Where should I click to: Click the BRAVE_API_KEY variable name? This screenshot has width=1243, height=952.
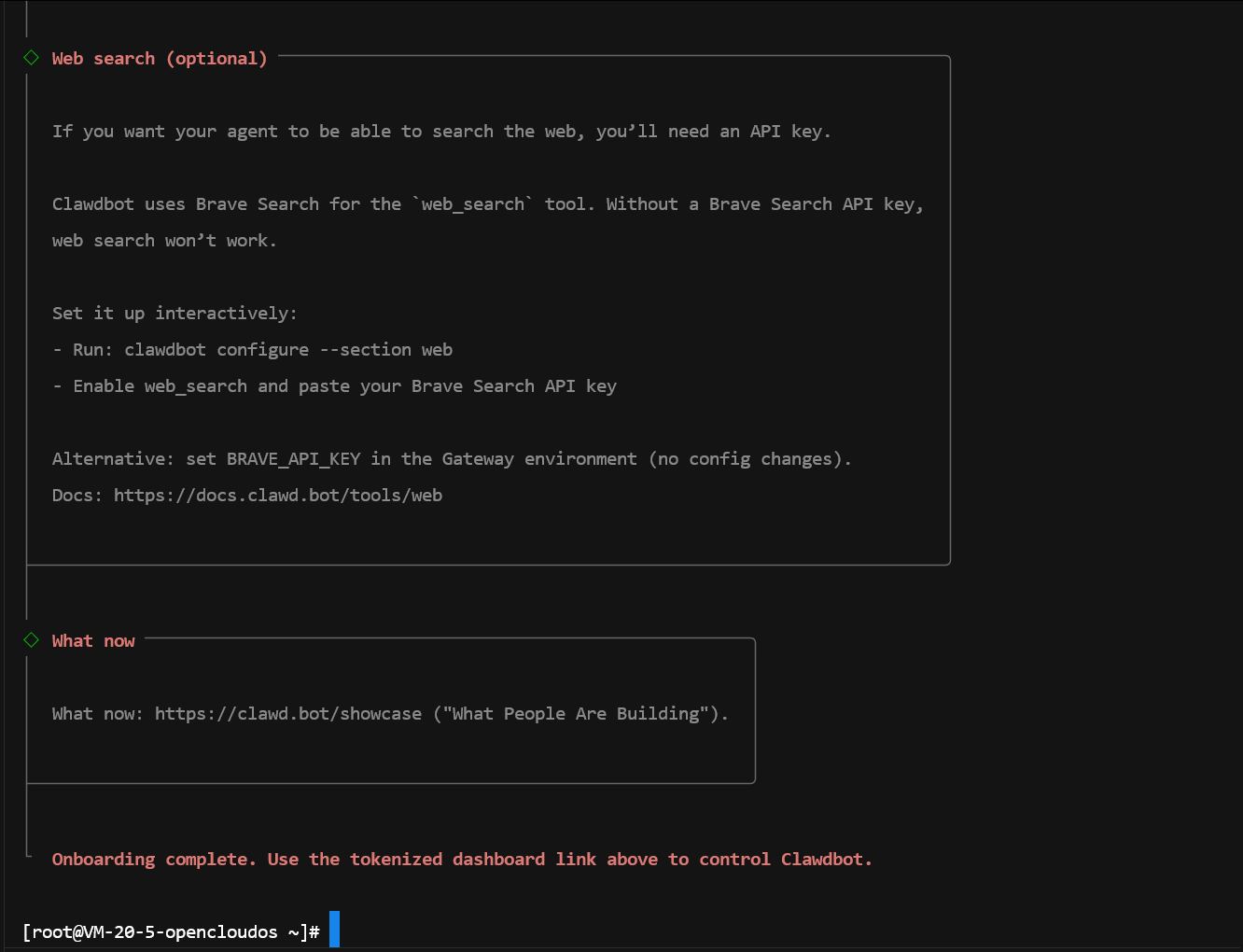pyautogui.click(x=293, y=459)
